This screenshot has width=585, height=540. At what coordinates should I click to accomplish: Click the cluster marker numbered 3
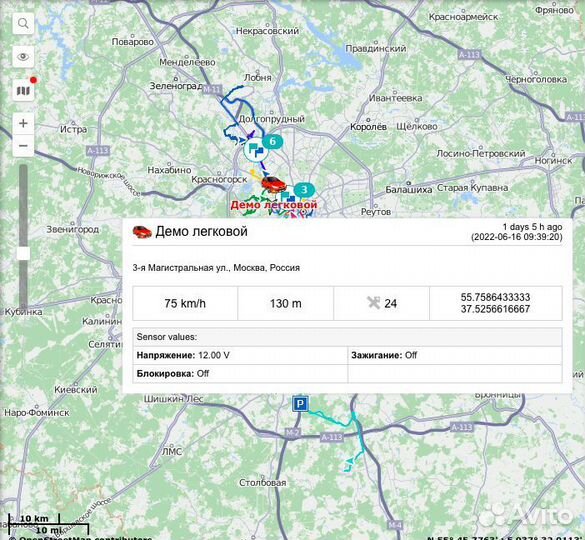pyautogui.click(x=304, y=190)
